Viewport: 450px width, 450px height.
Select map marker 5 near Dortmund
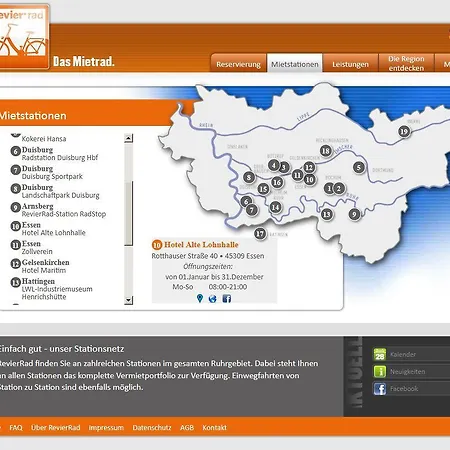359,167
